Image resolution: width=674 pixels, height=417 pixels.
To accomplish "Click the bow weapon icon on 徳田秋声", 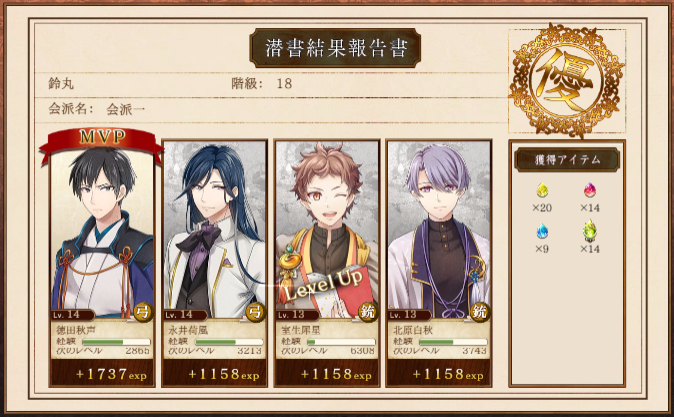I will pos(143,312).
